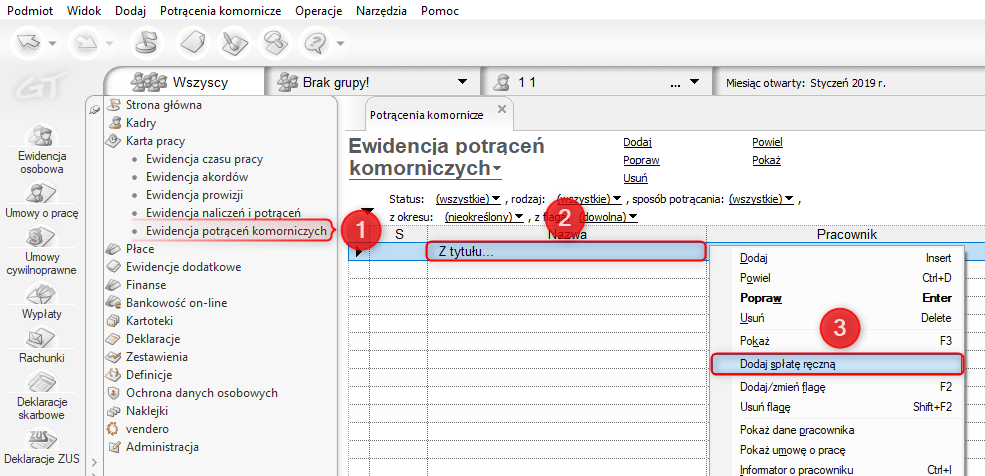
Task: Click the Powiel link above the list
Action: pos(768,143)
